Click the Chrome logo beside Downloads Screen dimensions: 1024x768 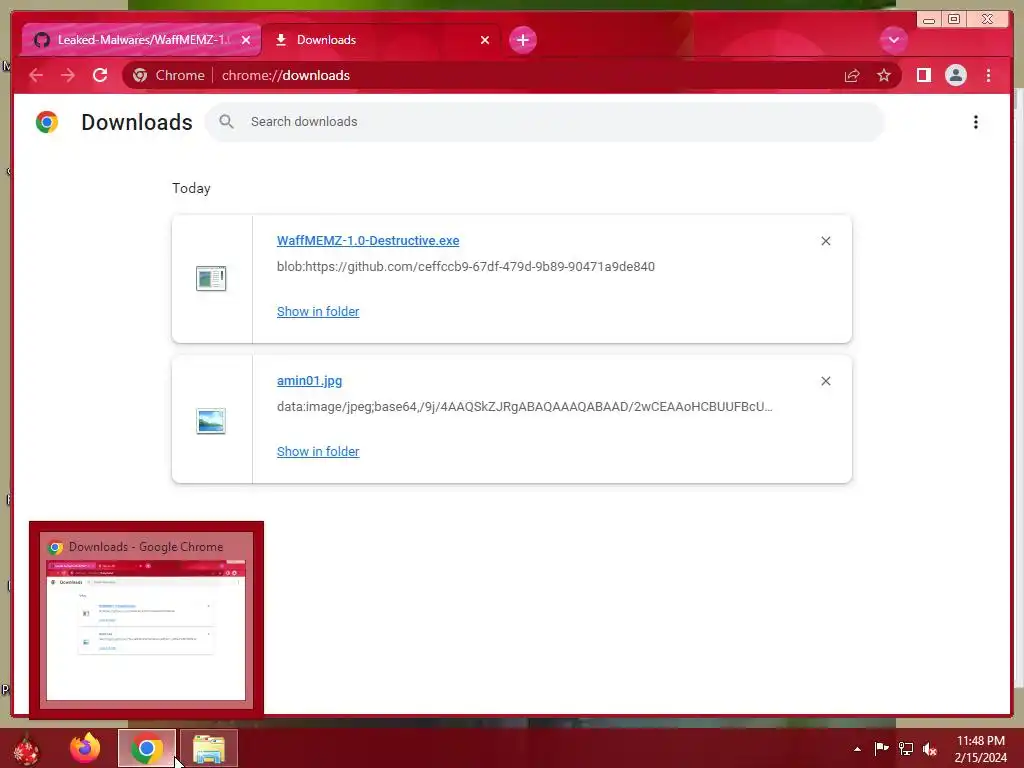47,122
